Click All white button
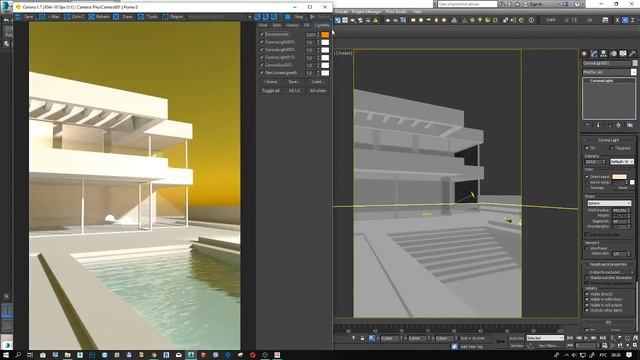The height and width of the screenshot is (360, 640). coord(318,91)
